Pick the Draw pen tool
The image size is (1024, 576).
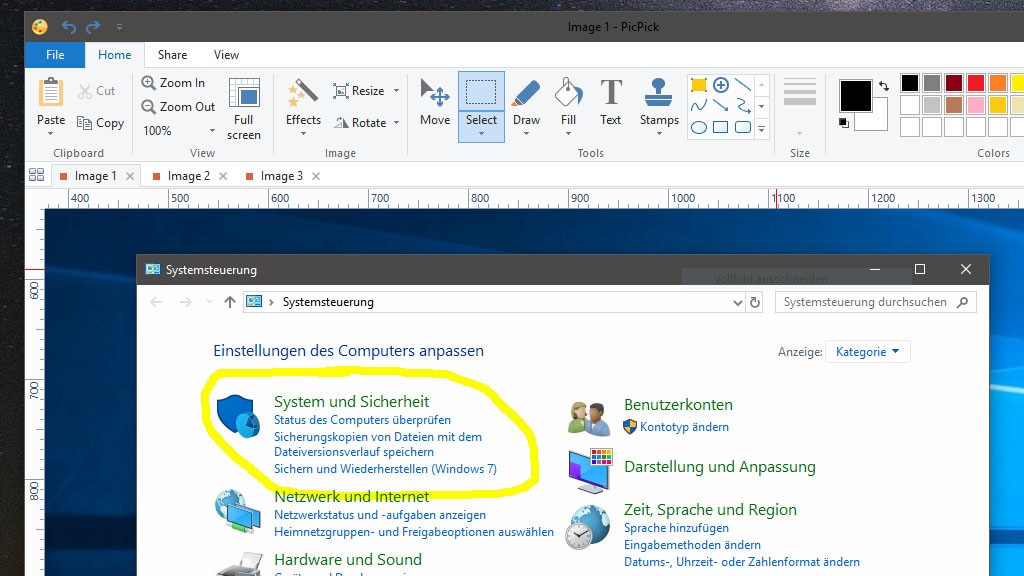[x=526, y=101]
